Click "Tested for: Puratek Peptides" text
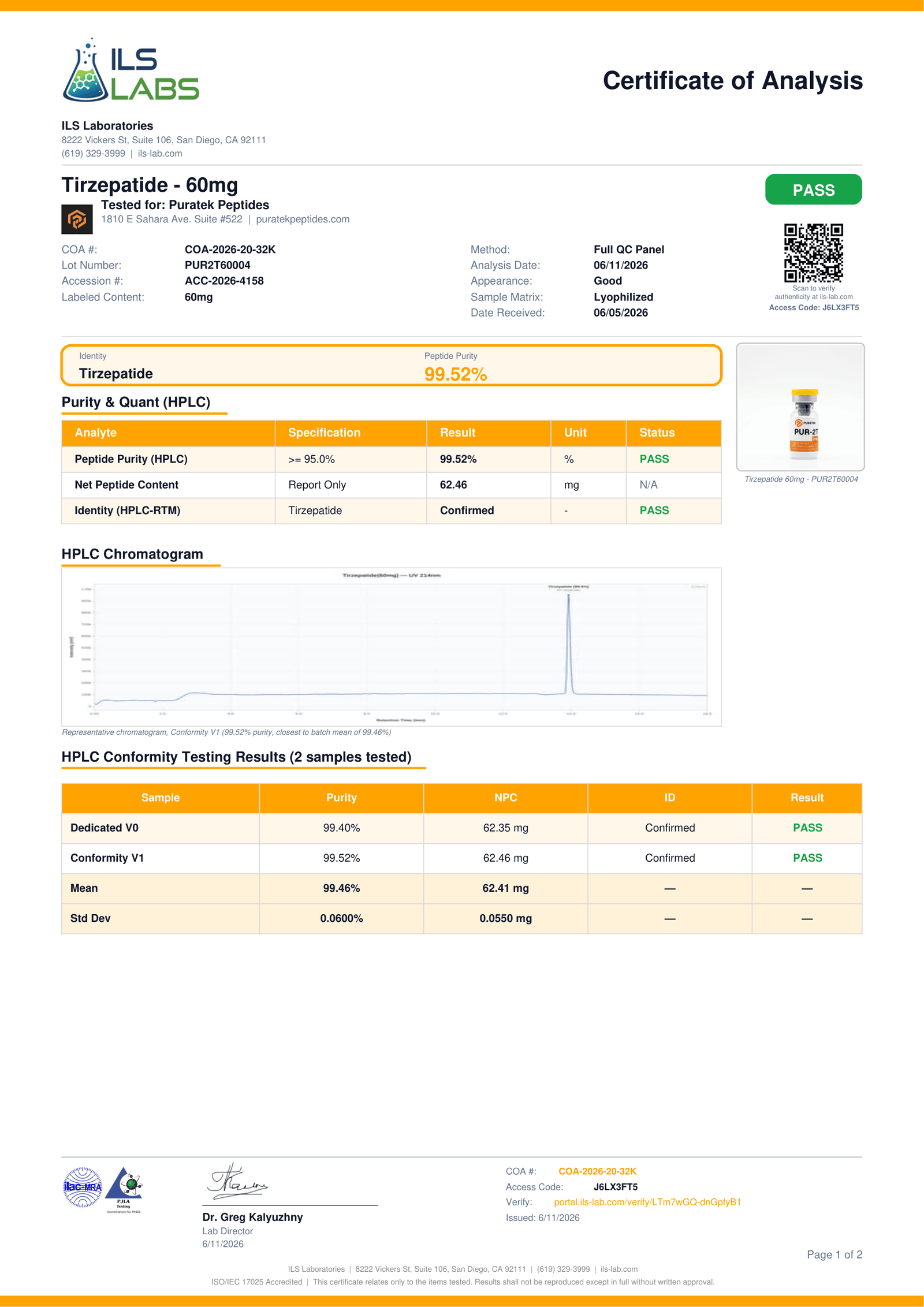 pyautogui.click(x=185, y=205)
